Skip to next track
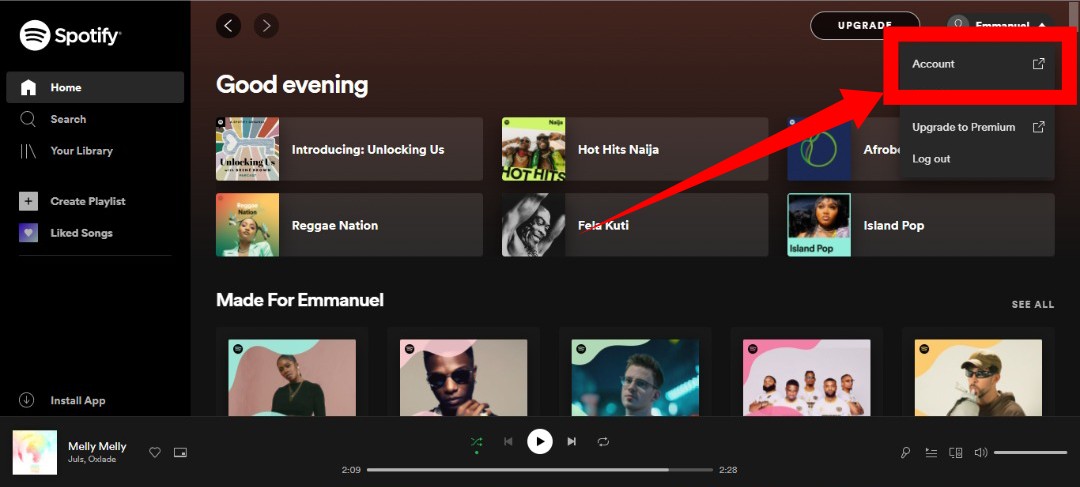The height and width of the screenshot is (487, 1080). [x=572, y=442]
